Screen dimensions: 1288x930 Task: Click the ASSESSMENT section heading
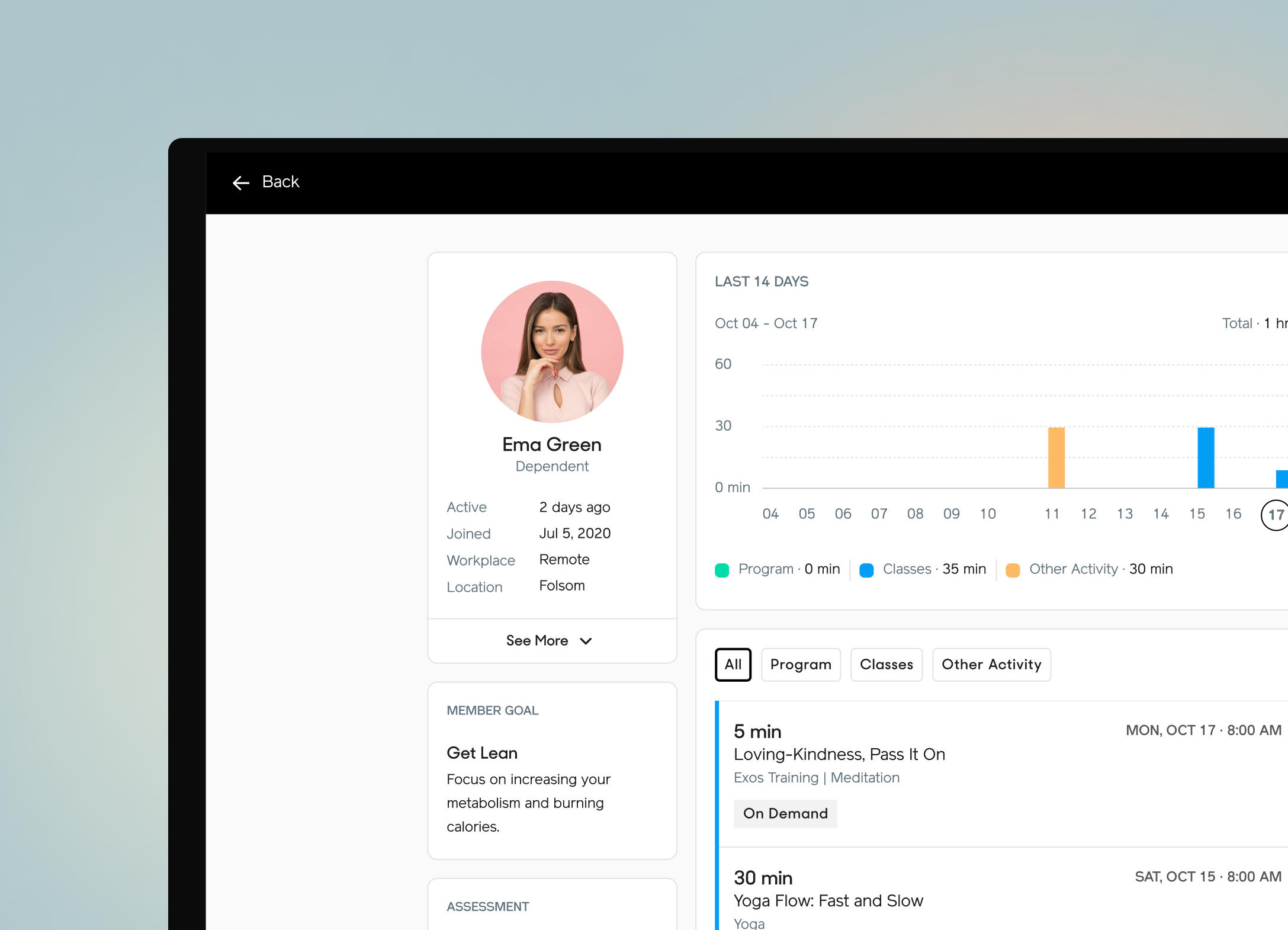coord(488,906)
